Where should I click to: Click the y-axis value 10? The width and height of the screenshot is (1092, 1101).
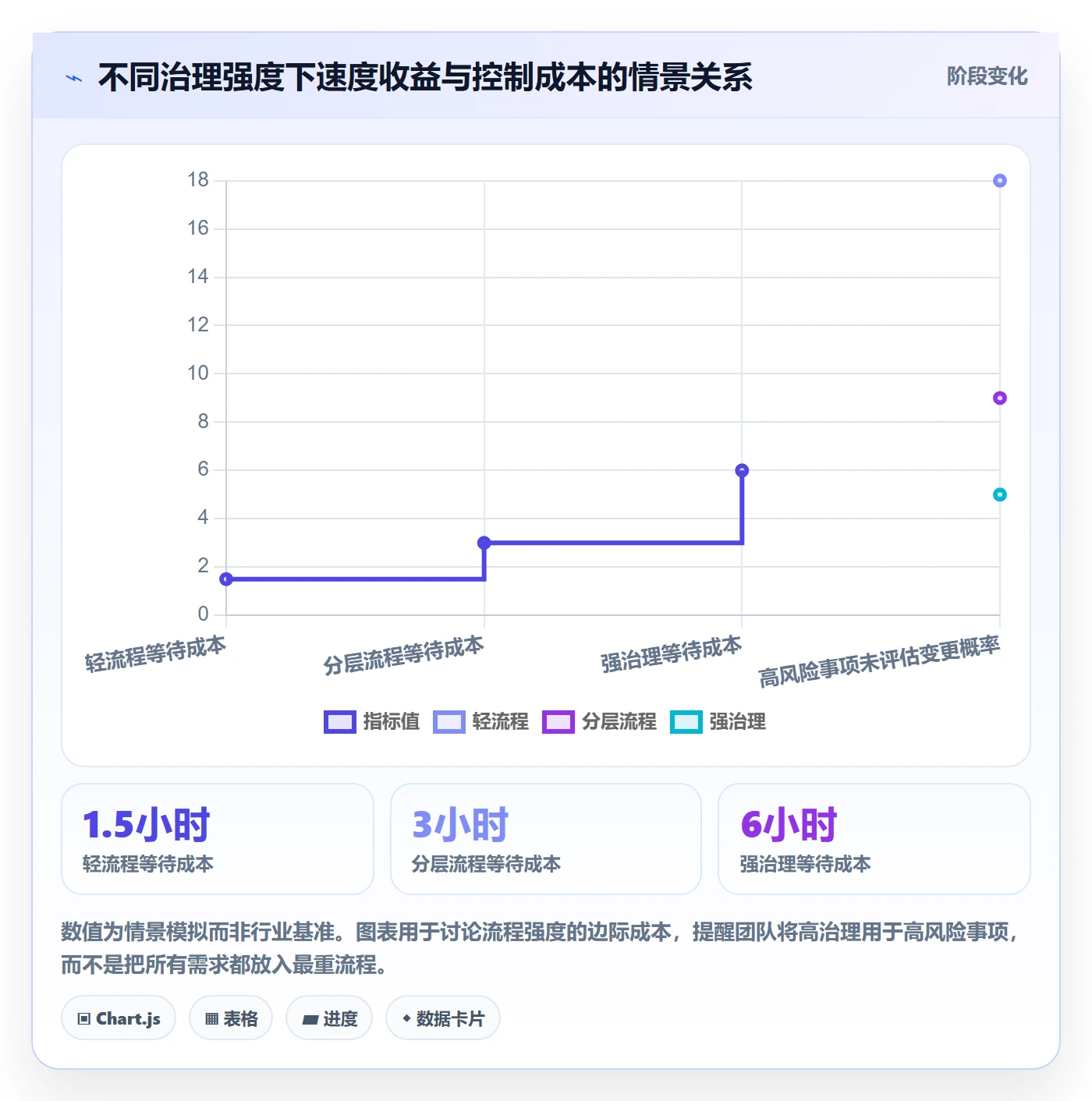198,373
